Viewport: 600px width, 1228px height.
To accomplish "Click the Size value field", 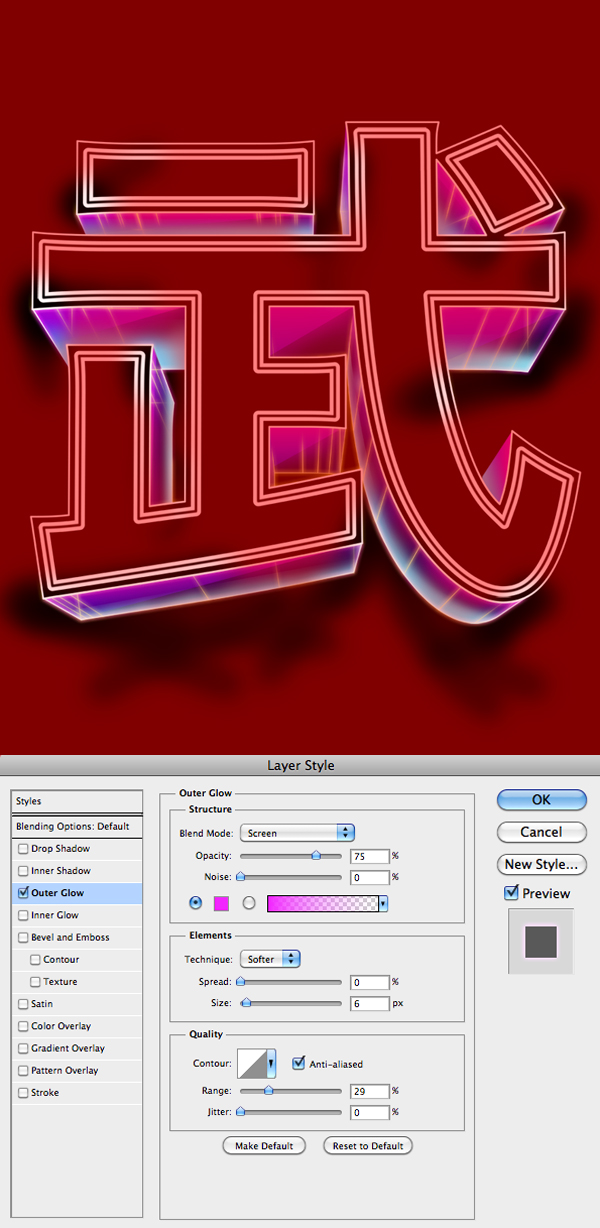I will click(369, 1003).
